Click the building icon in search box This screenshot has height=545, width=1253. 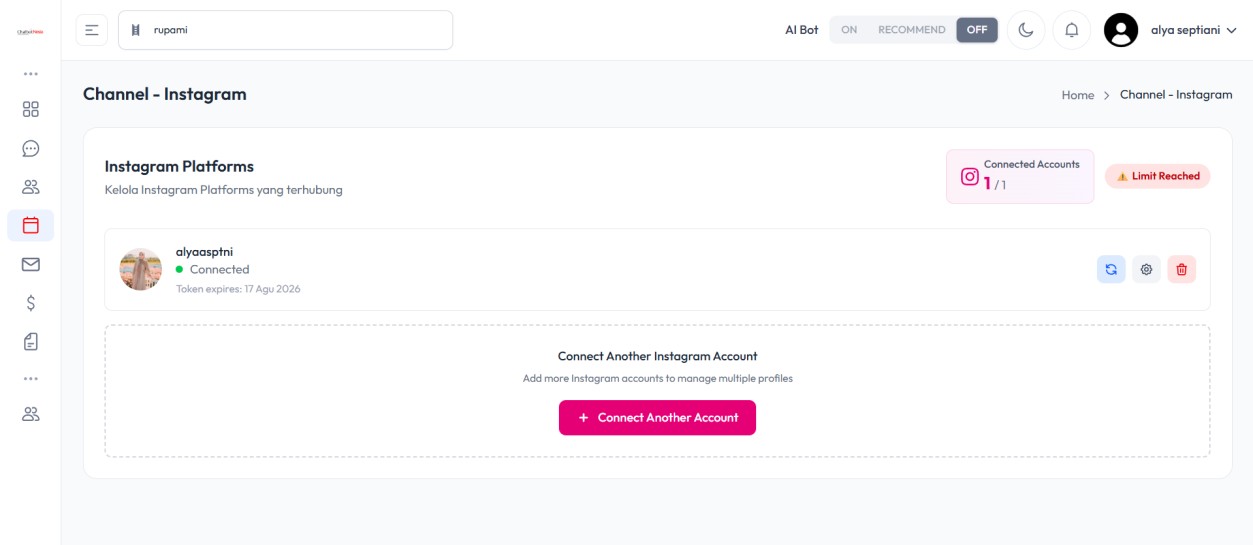coord(136,30)
